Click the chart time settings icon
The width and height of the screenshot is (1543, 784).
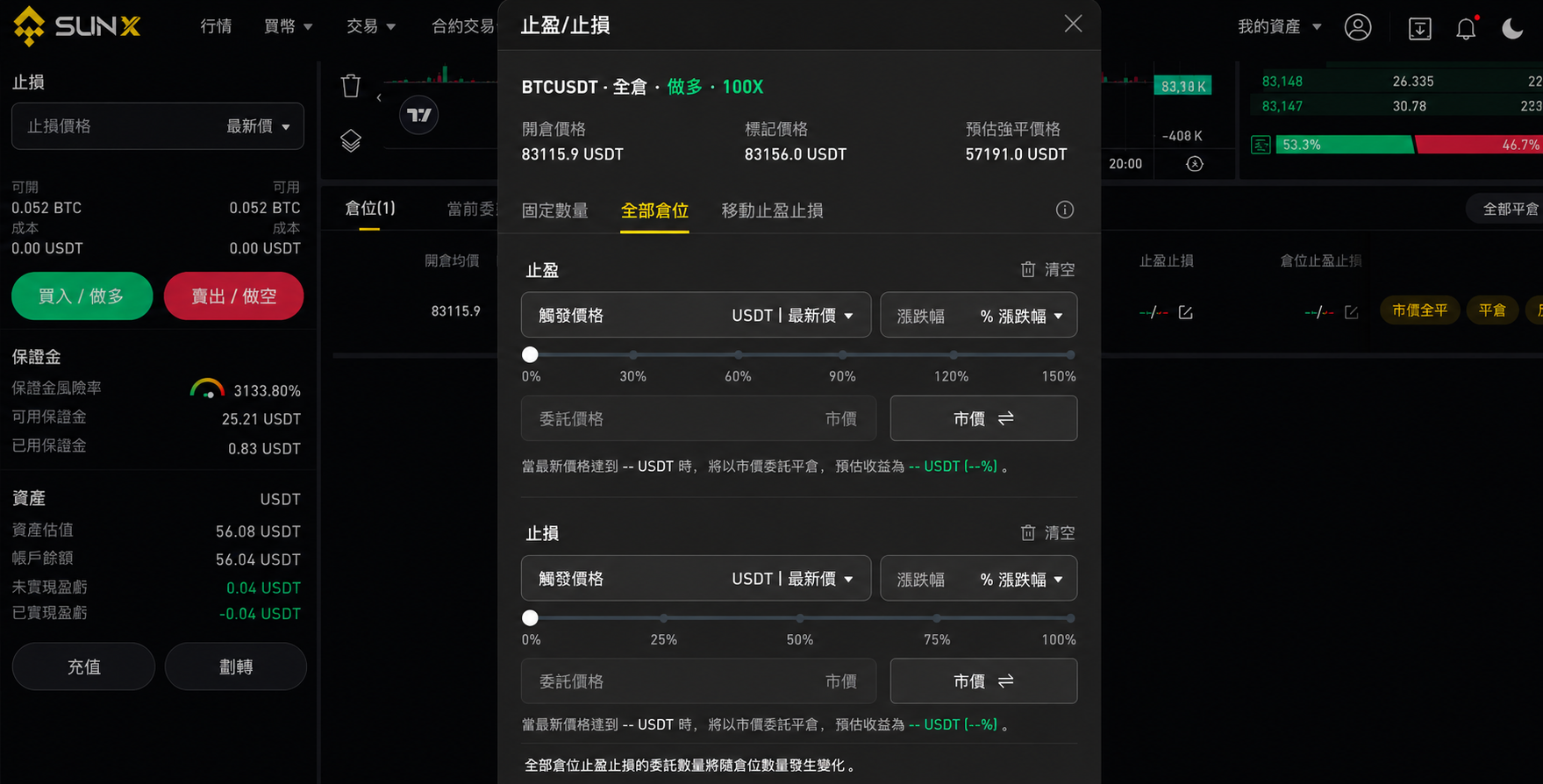coord(1195,164)
